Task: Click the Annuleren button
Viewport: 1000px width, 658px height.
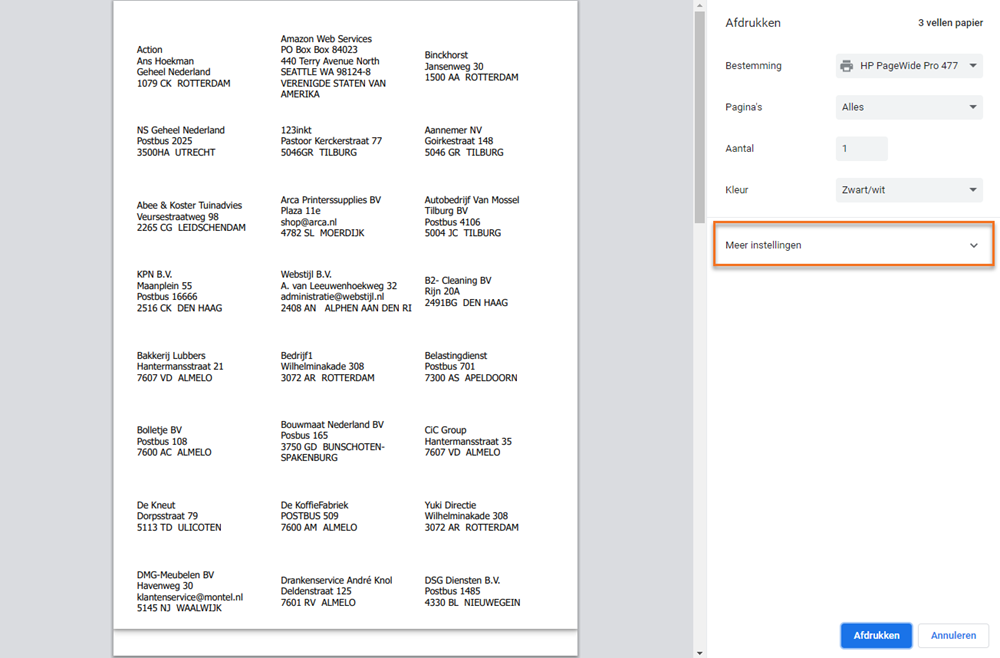Action: tap(953, 636)
